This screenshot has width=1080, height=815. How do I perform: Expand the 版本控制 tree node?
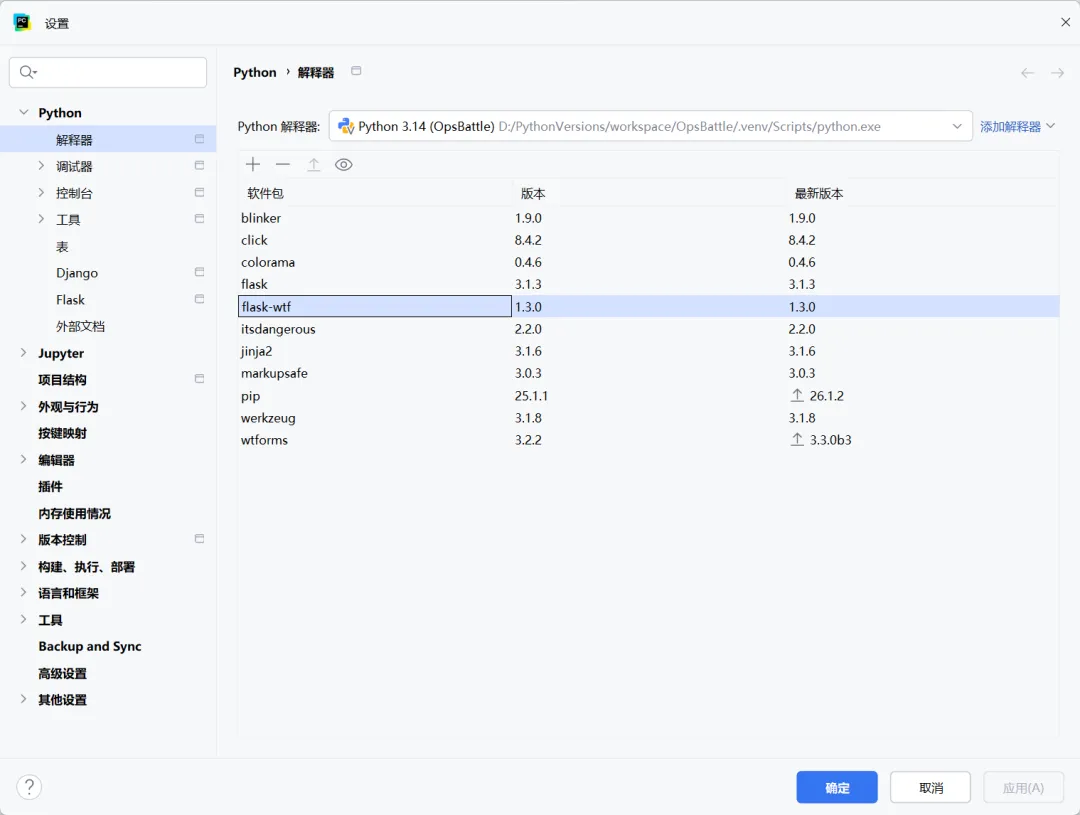coord(23,539)
